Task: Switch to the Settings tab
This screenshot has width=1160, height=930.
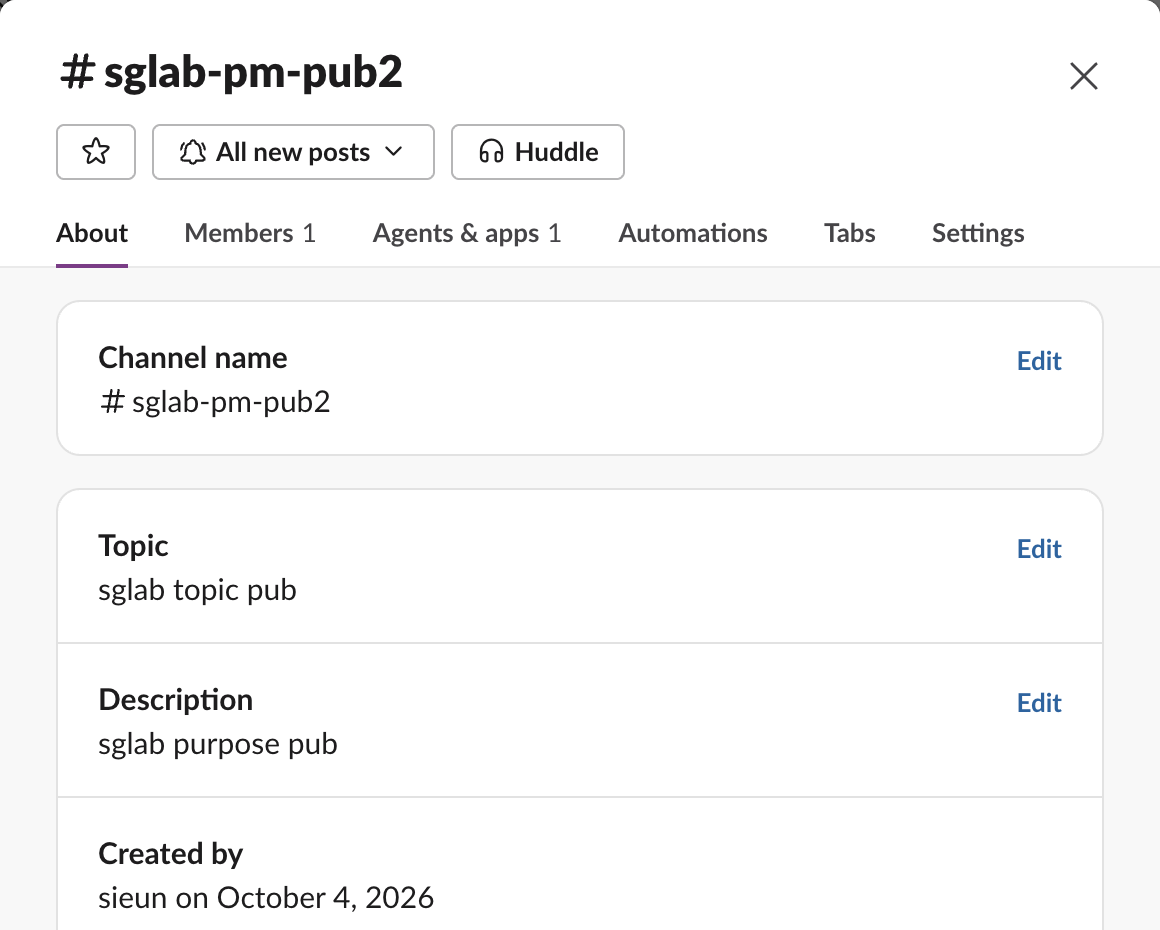Action: tap(978, 233)
